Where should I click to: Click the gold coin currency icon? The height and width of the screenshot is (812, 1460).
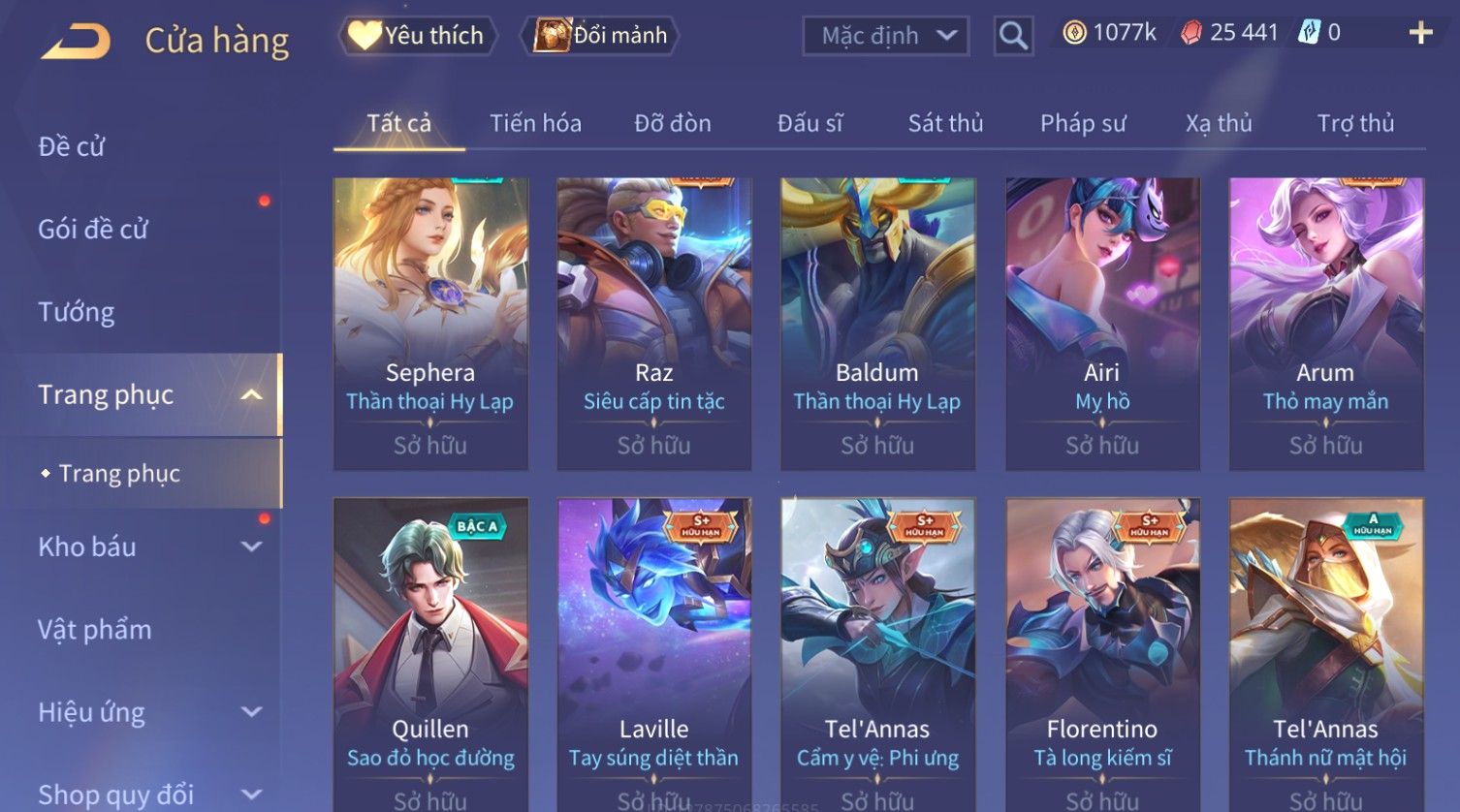[1074, 33]
